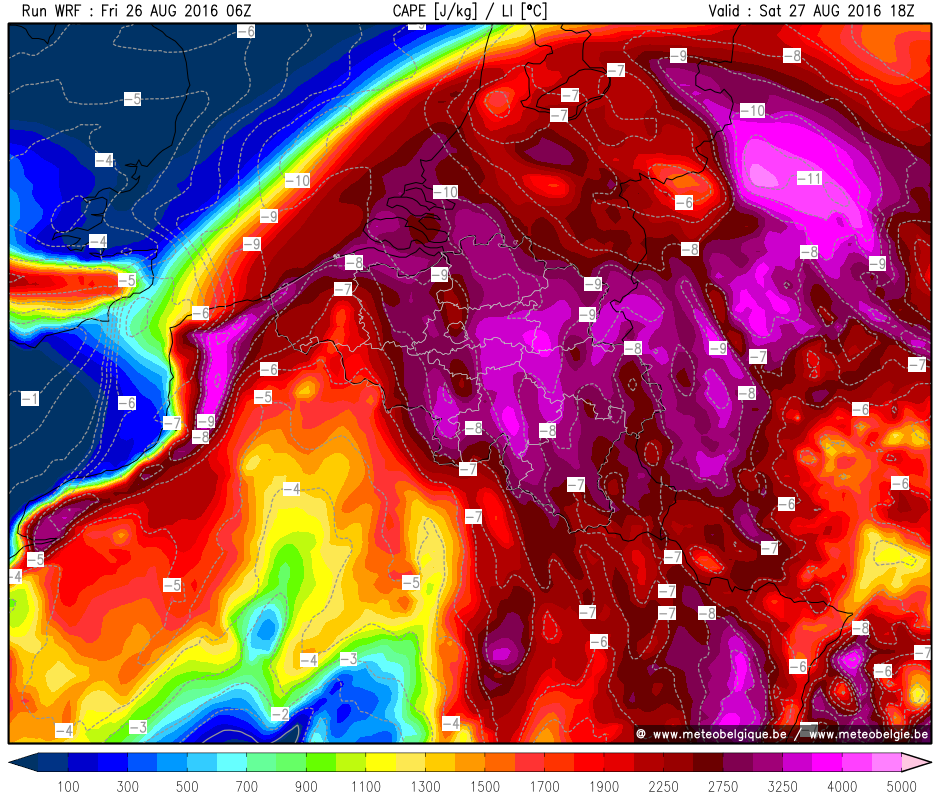This screenshot has height=800, width=940.
Task: Click the 3250 label on the color scale
Action: 782,786
